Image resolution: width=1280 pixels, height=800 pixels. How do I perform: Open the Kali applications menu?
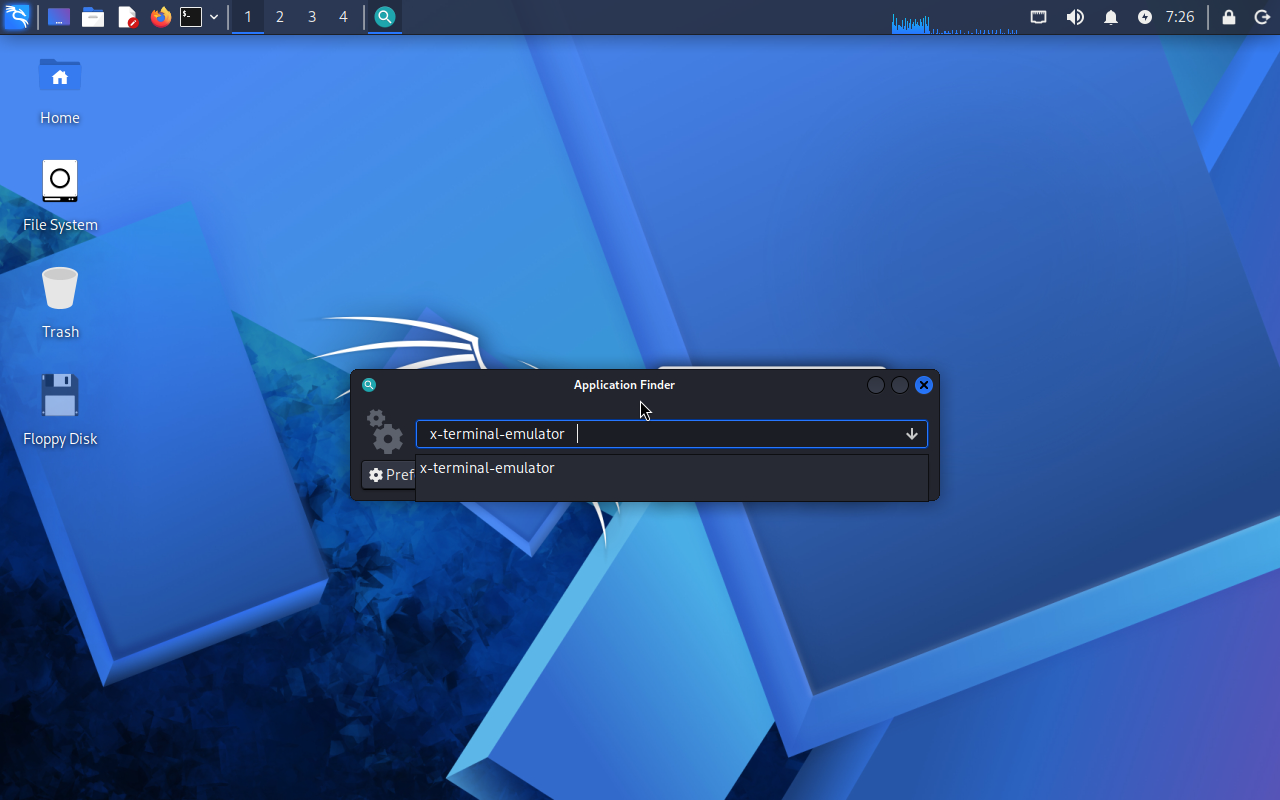[17, 17]
